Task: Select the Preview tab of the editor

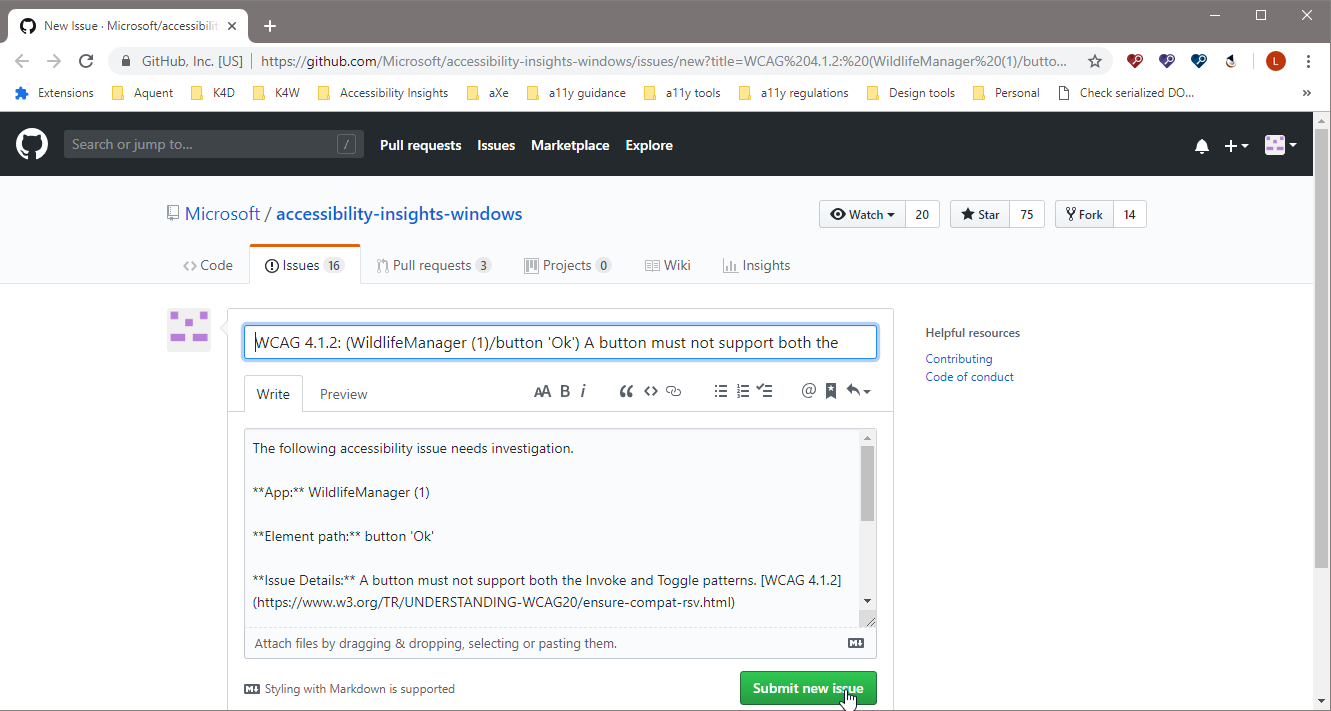Action: click(344, 394)
